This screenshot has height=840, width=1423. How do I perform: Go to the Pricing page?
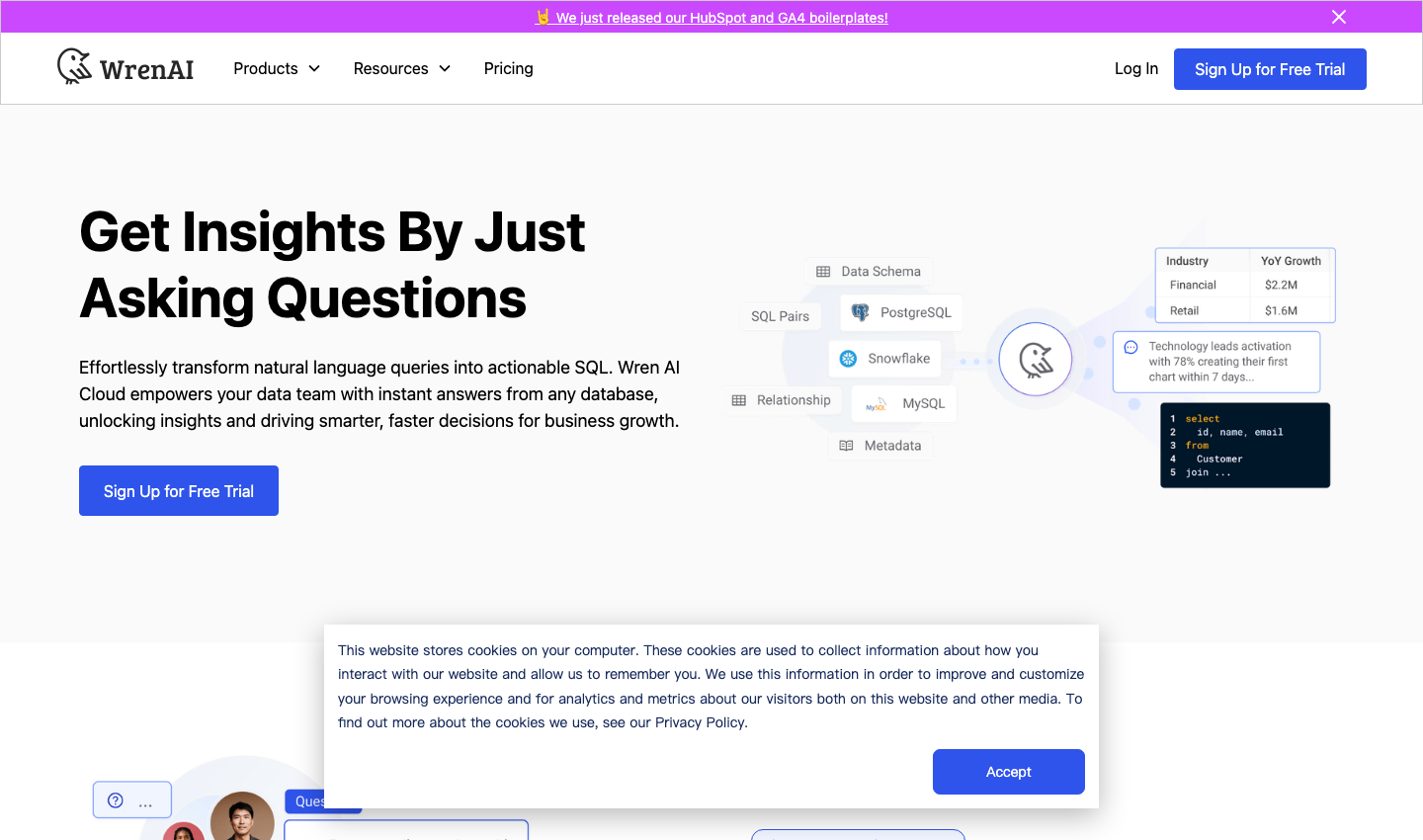(x=509, y=68)
